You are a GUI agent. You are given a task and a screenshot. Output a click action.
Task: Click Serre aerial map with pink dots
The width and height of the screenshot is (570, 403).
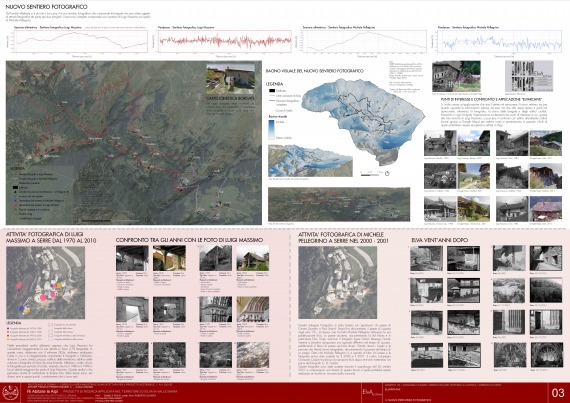click(45, 283)
